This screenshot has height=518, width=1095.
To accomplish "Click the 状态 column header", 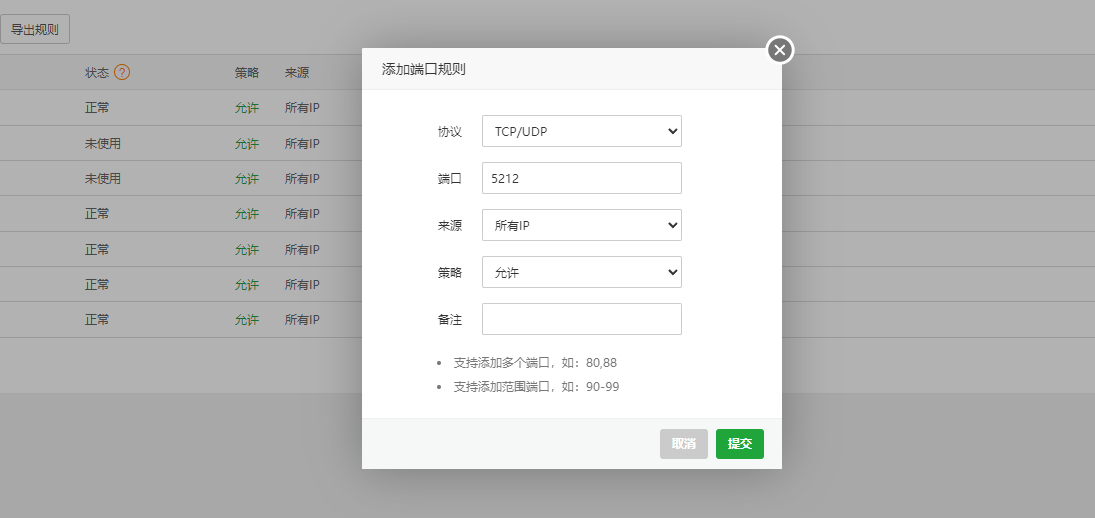I will point(97,72).
